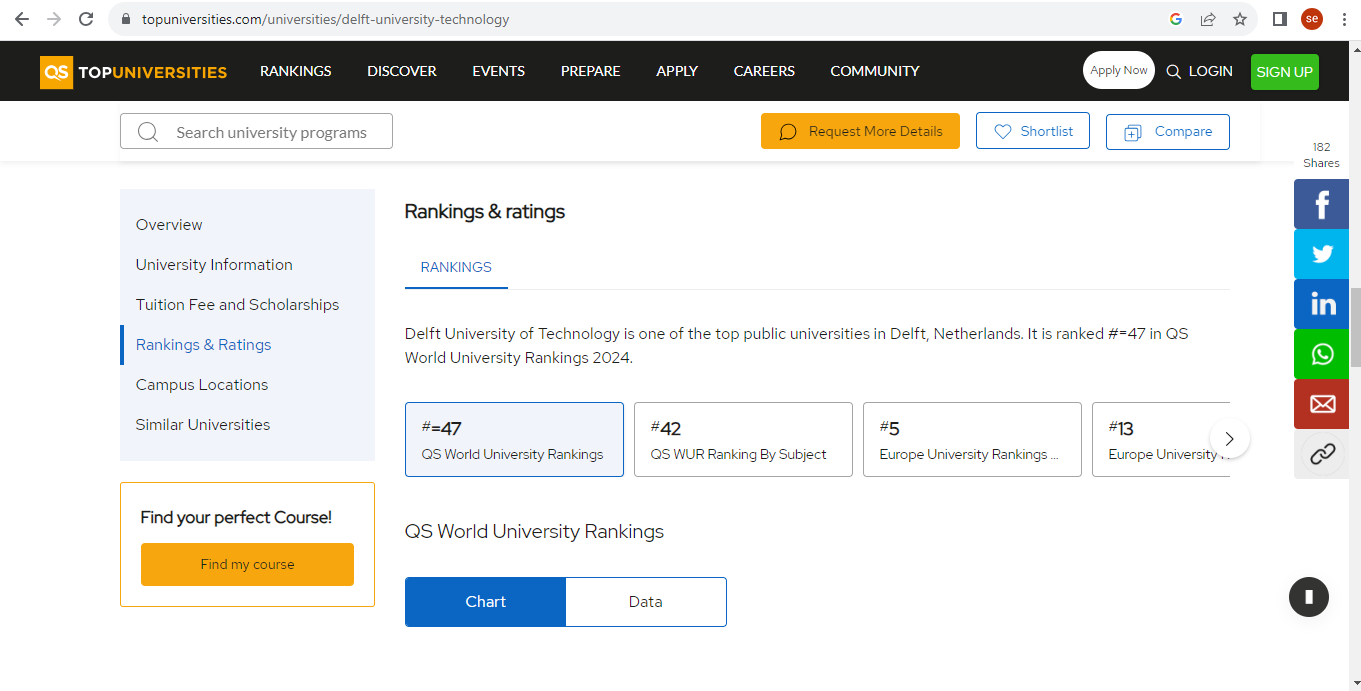This screenshot has width=1361, height=691.
Task: Open the DISCOVER nav menu
Action: coord(402,71)
